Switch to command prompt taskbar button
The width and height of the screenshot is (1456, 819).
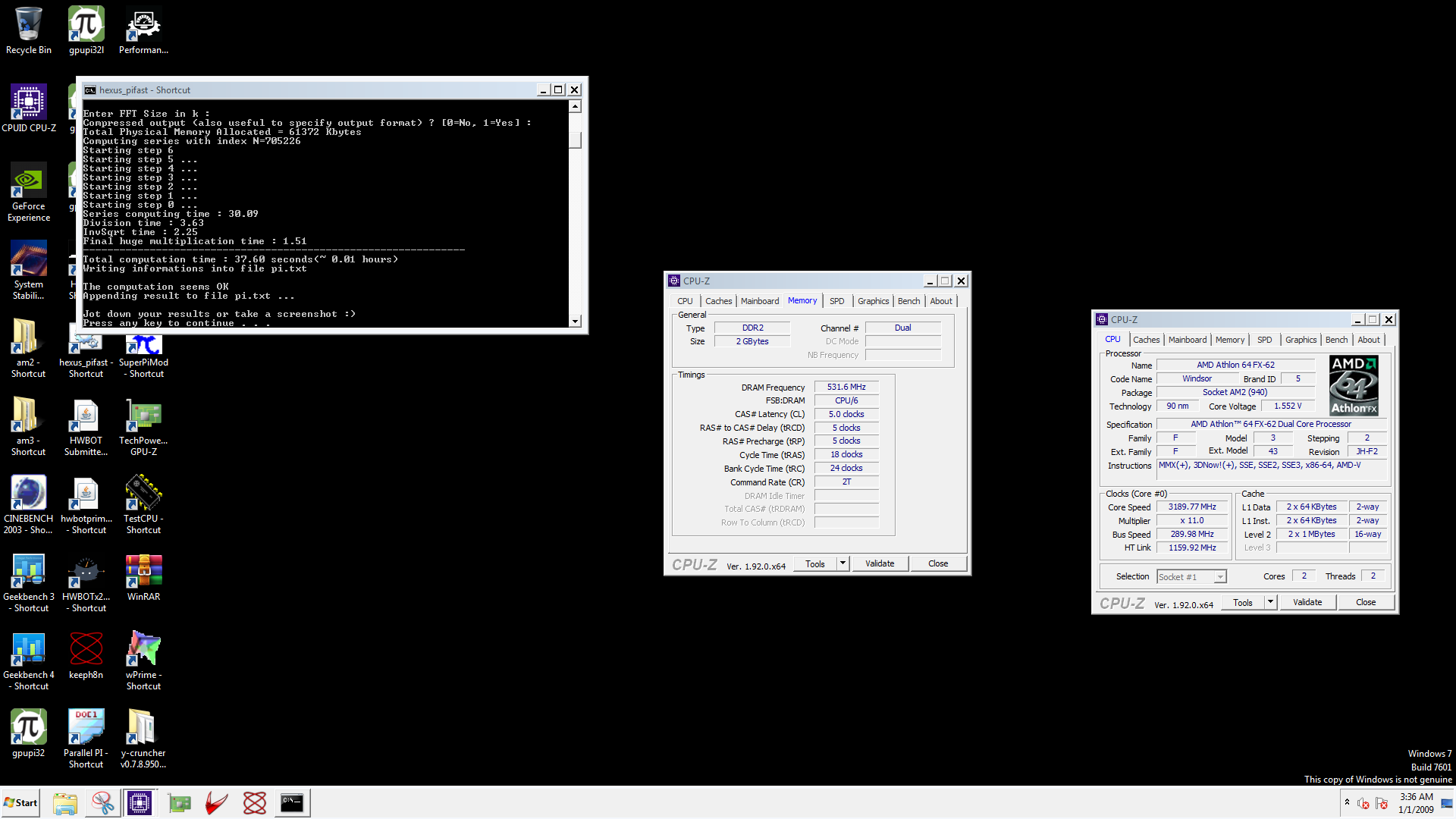(292, 802)
